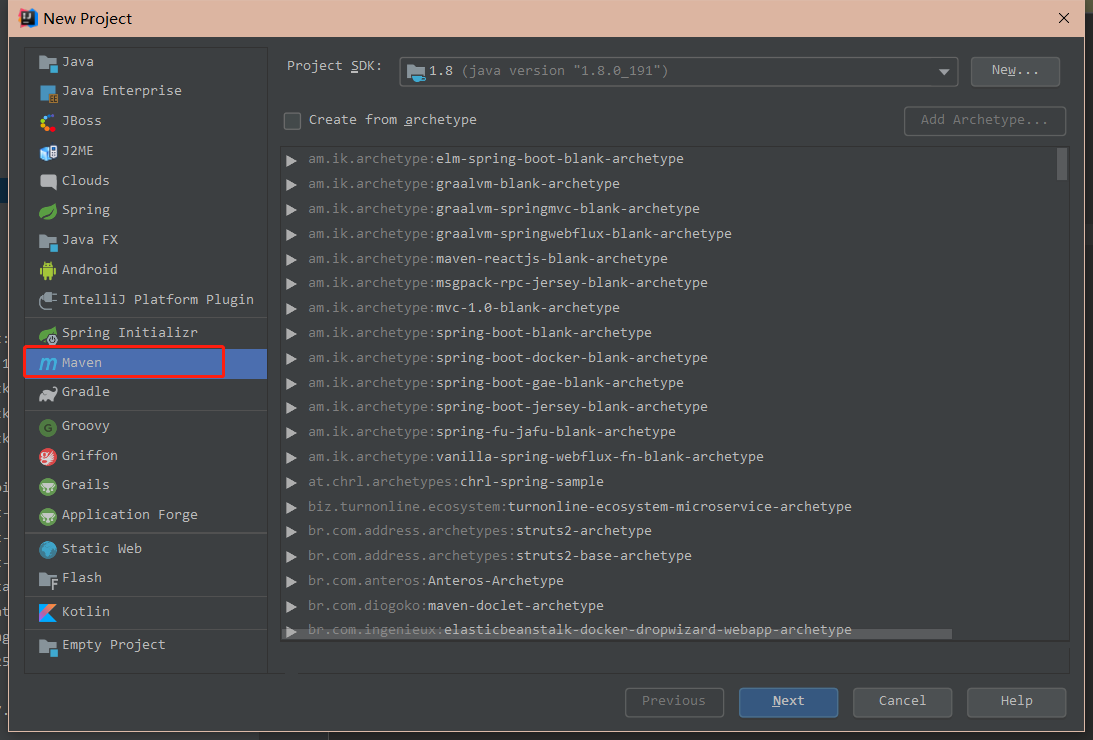Enable Create from archetype checkbox
This screenshot has height=740, width=1093.
[x=292, y=121]
